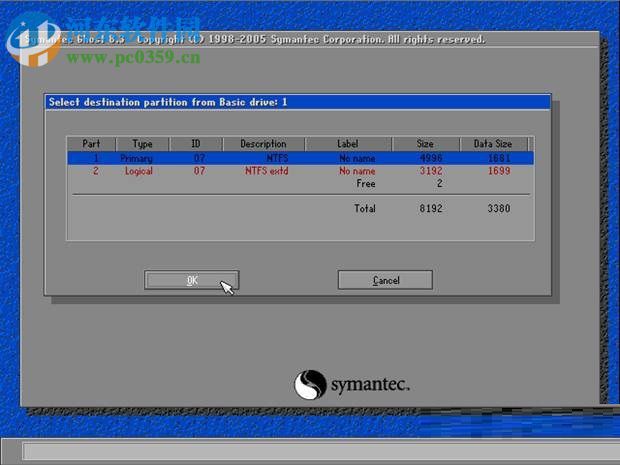Click the Total size value 8192
The image size is (620, 465).
(x=431, y=208)
